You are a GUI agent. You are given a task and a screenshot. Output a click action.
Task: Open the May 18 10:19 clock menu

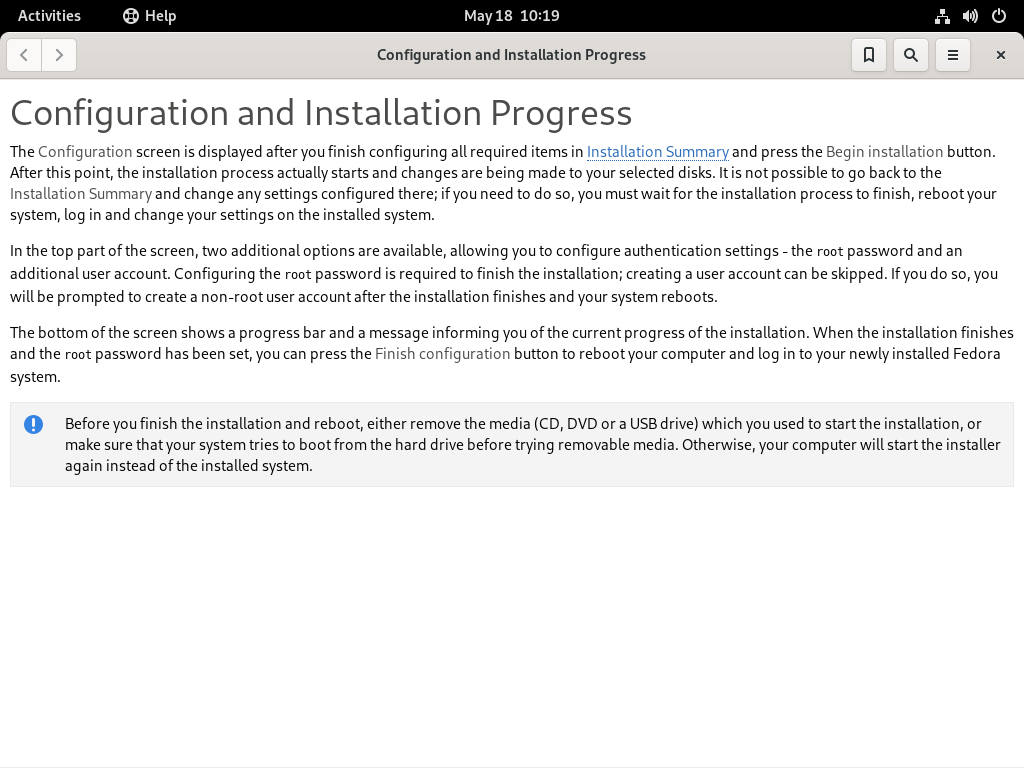point(511,16)
